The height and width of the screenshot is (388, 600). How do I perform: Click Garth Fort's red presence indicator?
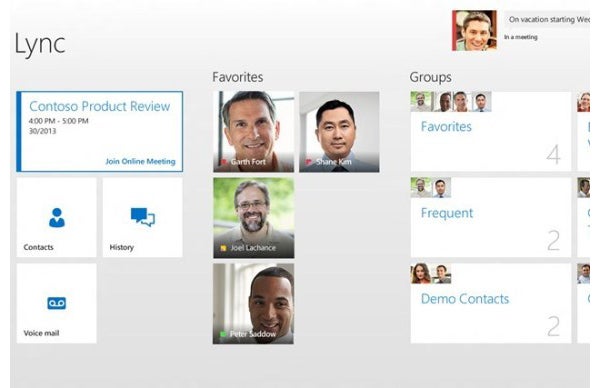tap(224, 162)
